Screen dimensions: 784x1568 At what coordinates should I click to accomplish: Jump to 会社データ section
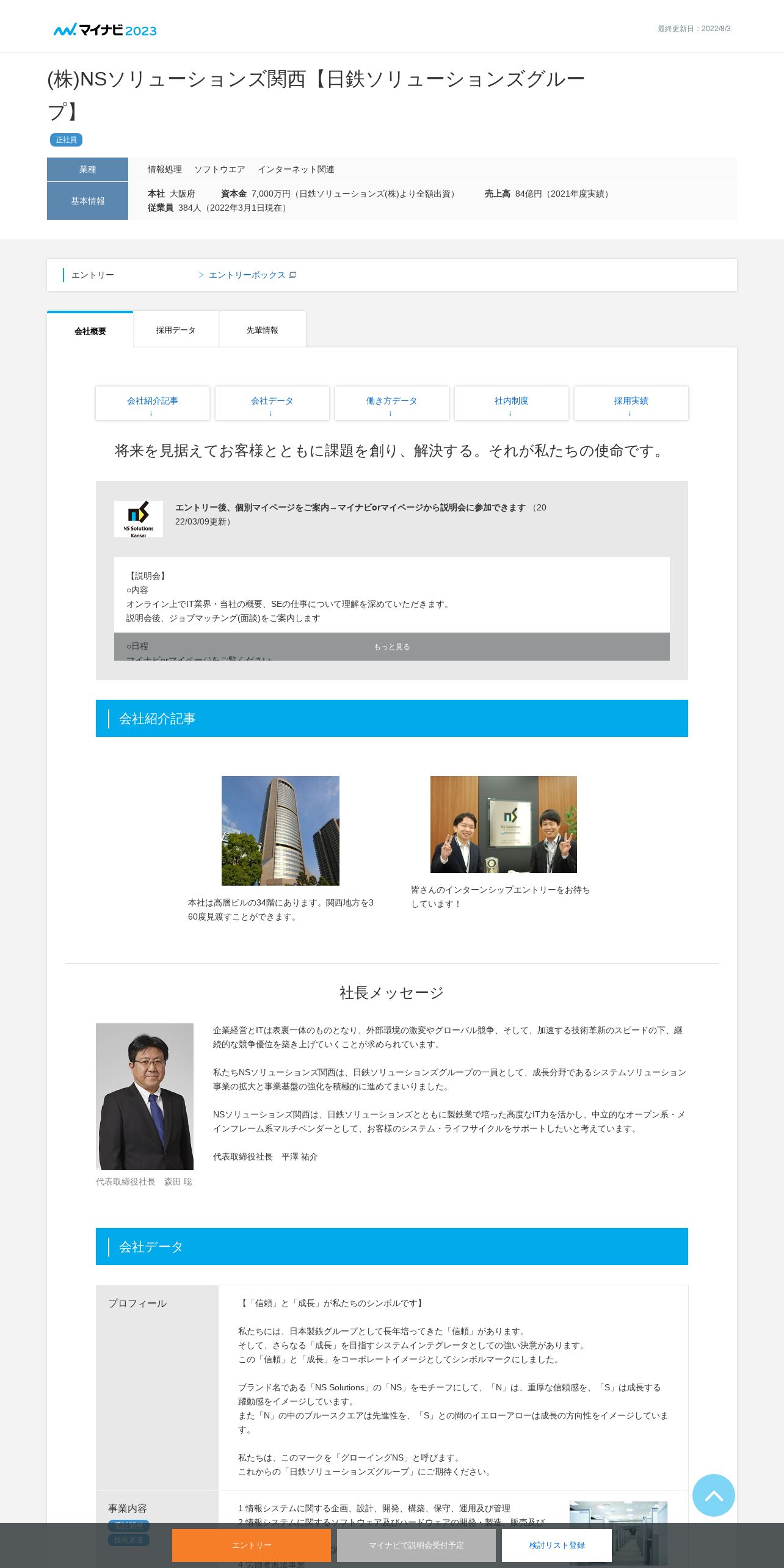point(272,403)
